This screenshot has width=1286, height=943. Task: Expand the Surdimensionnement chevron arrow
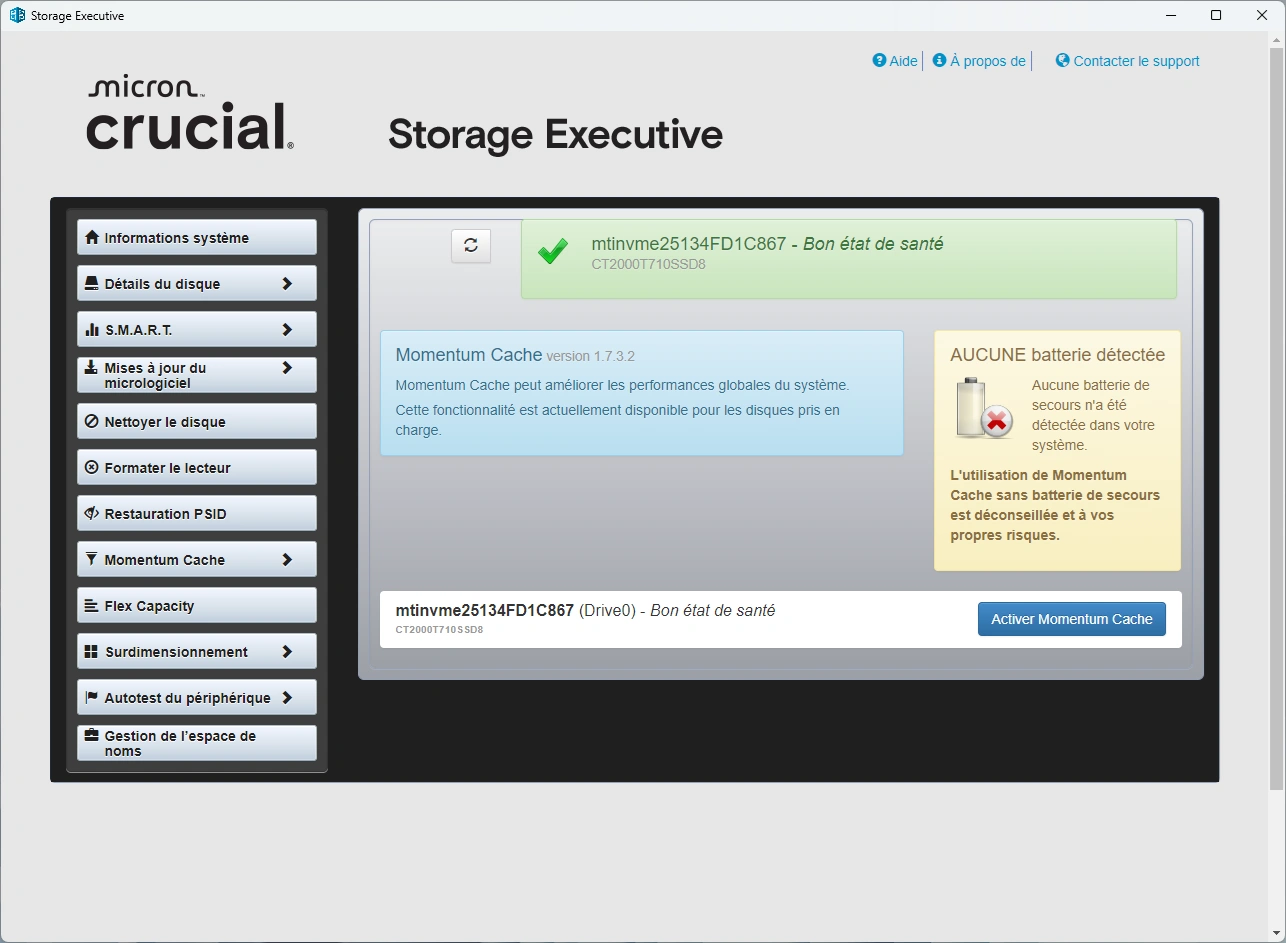(287, 652)
